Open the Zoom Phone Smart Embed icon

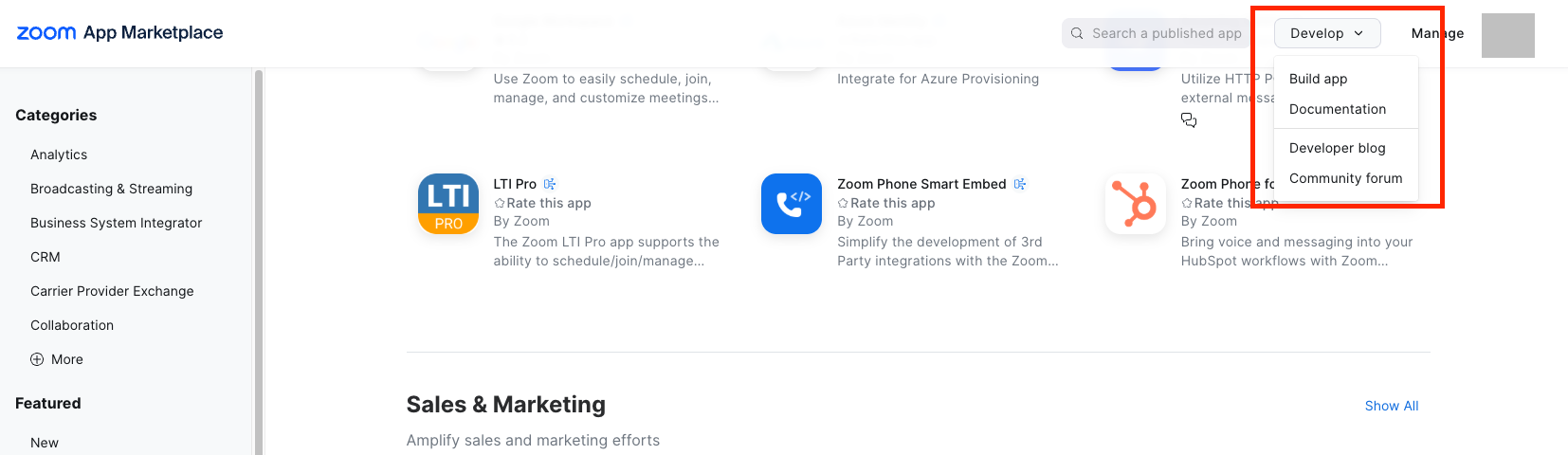[792, 204]
